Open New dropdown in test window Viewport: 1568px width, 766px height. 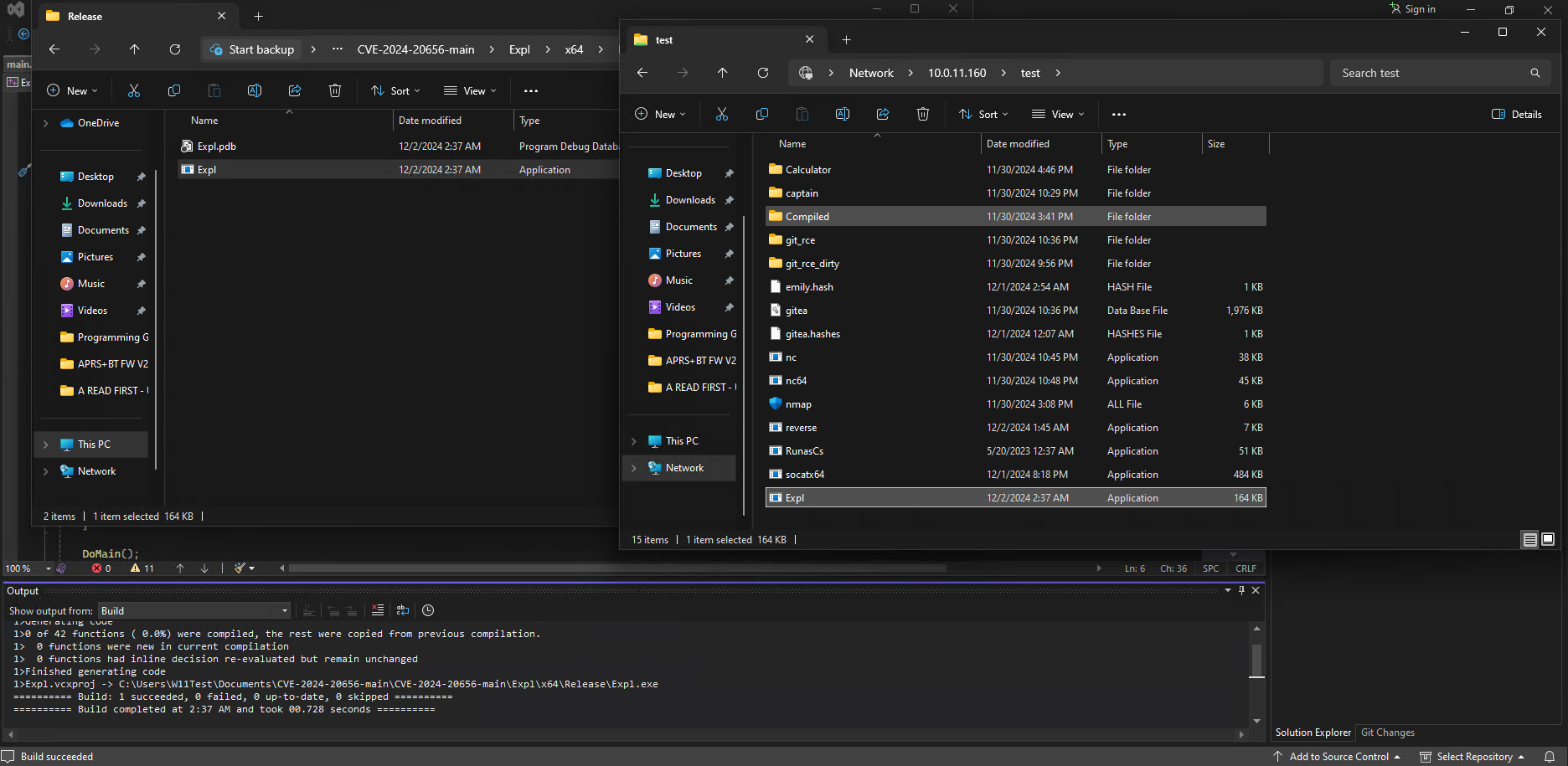click(660, 114)
